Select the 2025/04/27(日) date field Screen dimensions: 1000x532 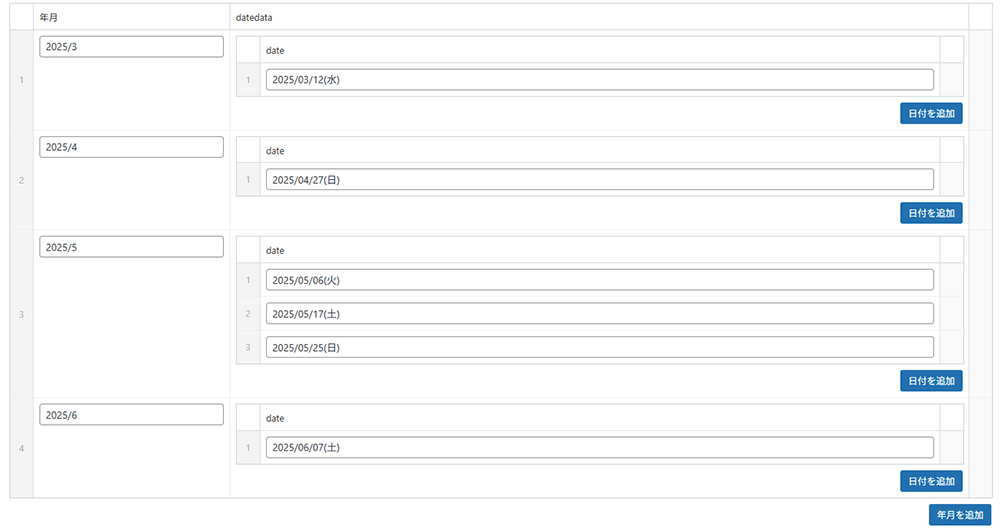(x=599, y=180)
